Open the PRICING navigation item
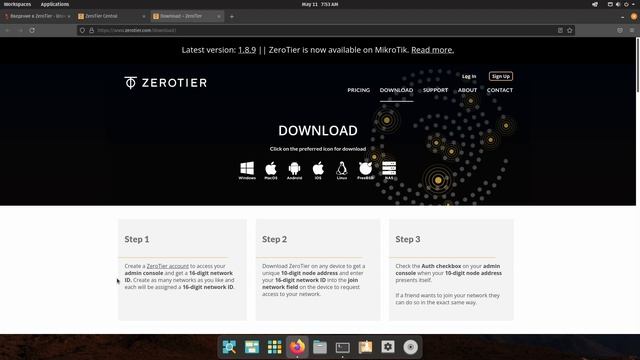 (358, 90)
